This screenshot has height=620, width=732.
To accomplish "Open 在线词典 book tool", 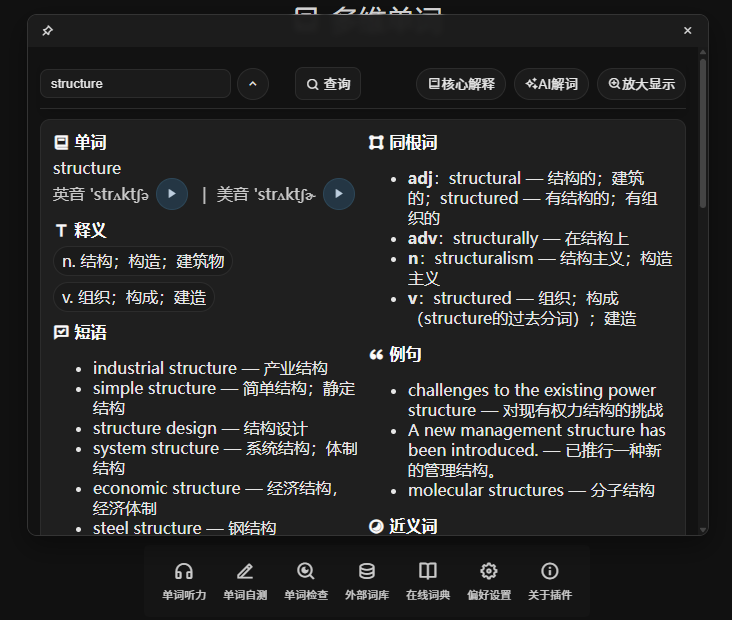I will pos(428,581).
